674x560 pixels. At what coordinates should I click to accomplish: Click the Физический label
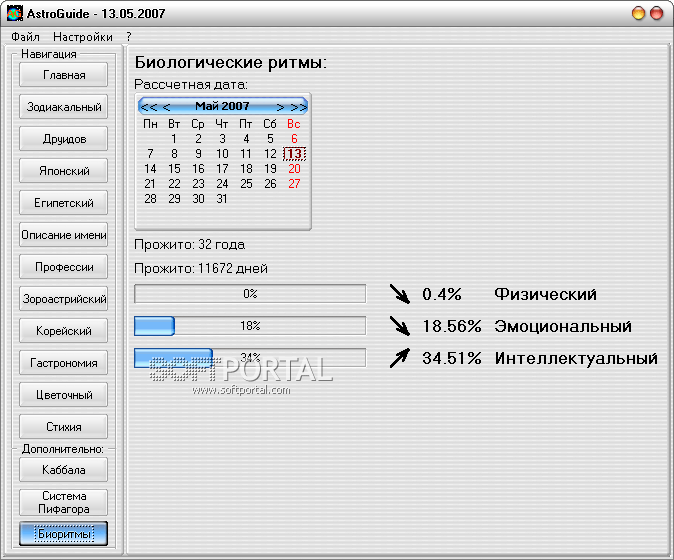(545, 294)
